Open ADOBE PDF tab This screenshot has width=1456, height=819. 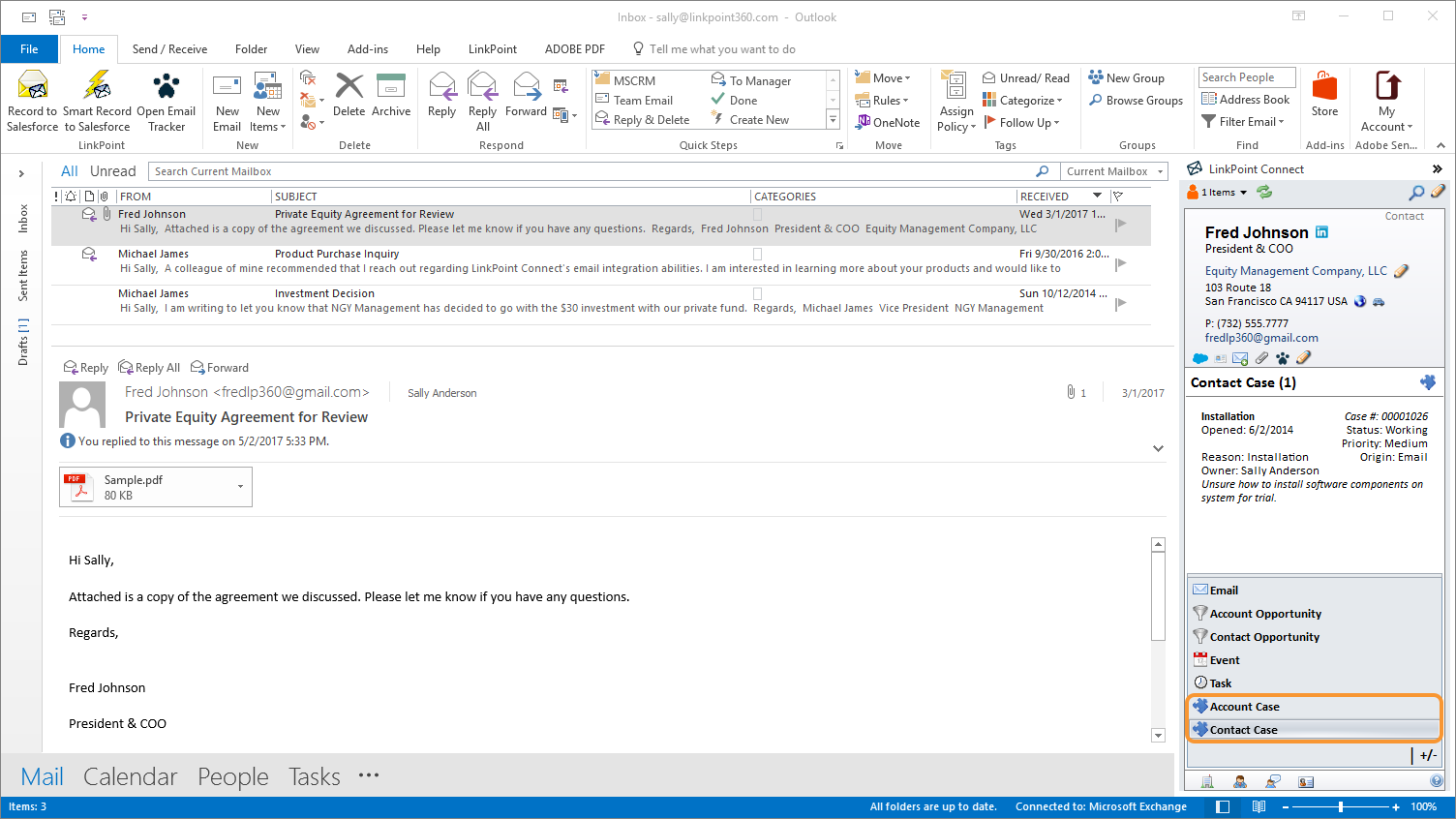[575, 48]
